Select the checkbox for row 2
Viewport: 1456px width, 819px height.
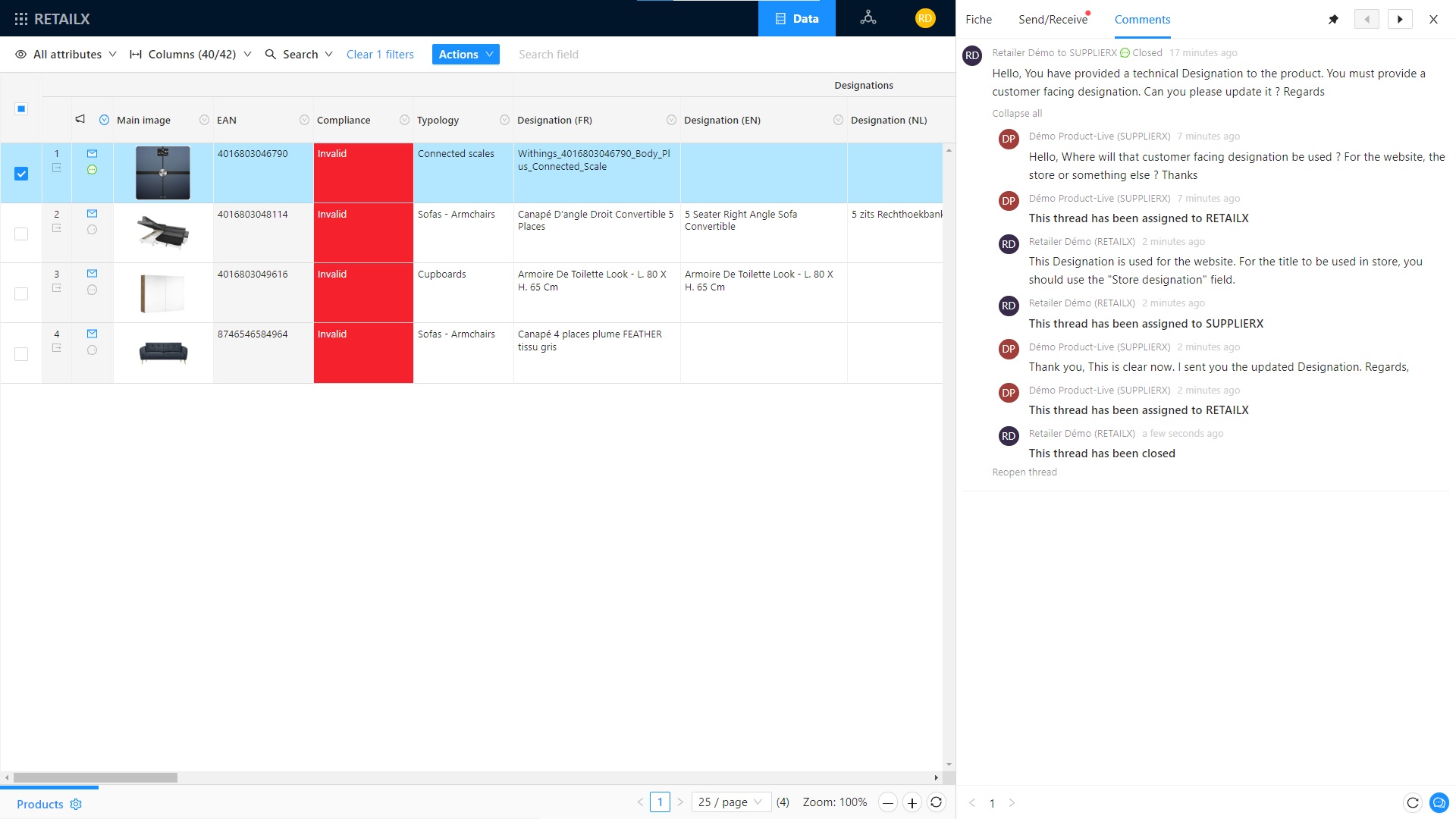pos(20,234)
